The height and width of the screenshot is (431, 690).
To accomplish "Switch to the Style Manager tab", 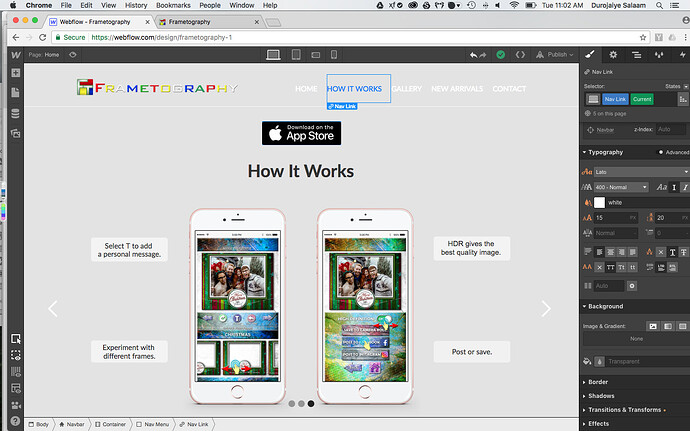I will tap(659, 55).
